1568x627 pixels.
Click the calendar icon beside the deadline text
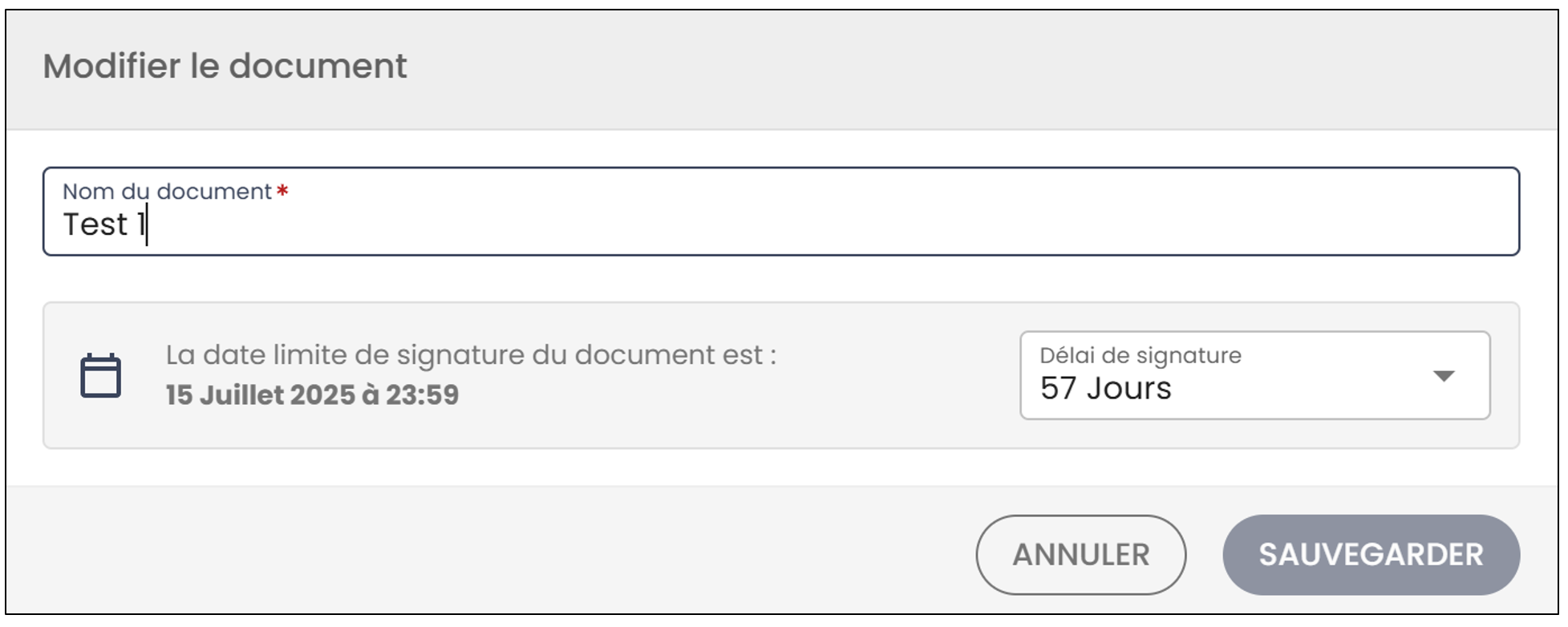[100, 375]
